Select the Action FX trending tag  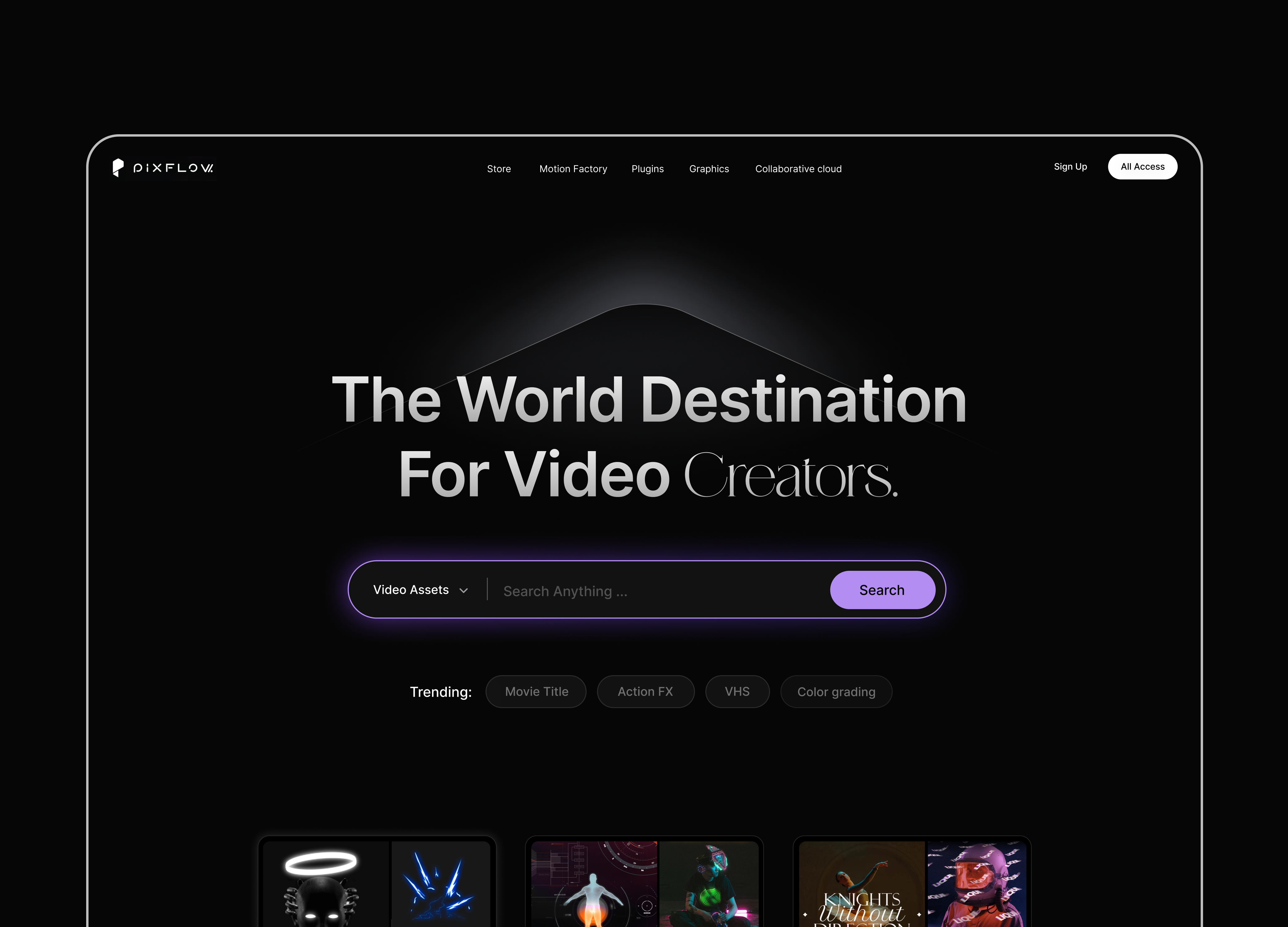[645, 691]
